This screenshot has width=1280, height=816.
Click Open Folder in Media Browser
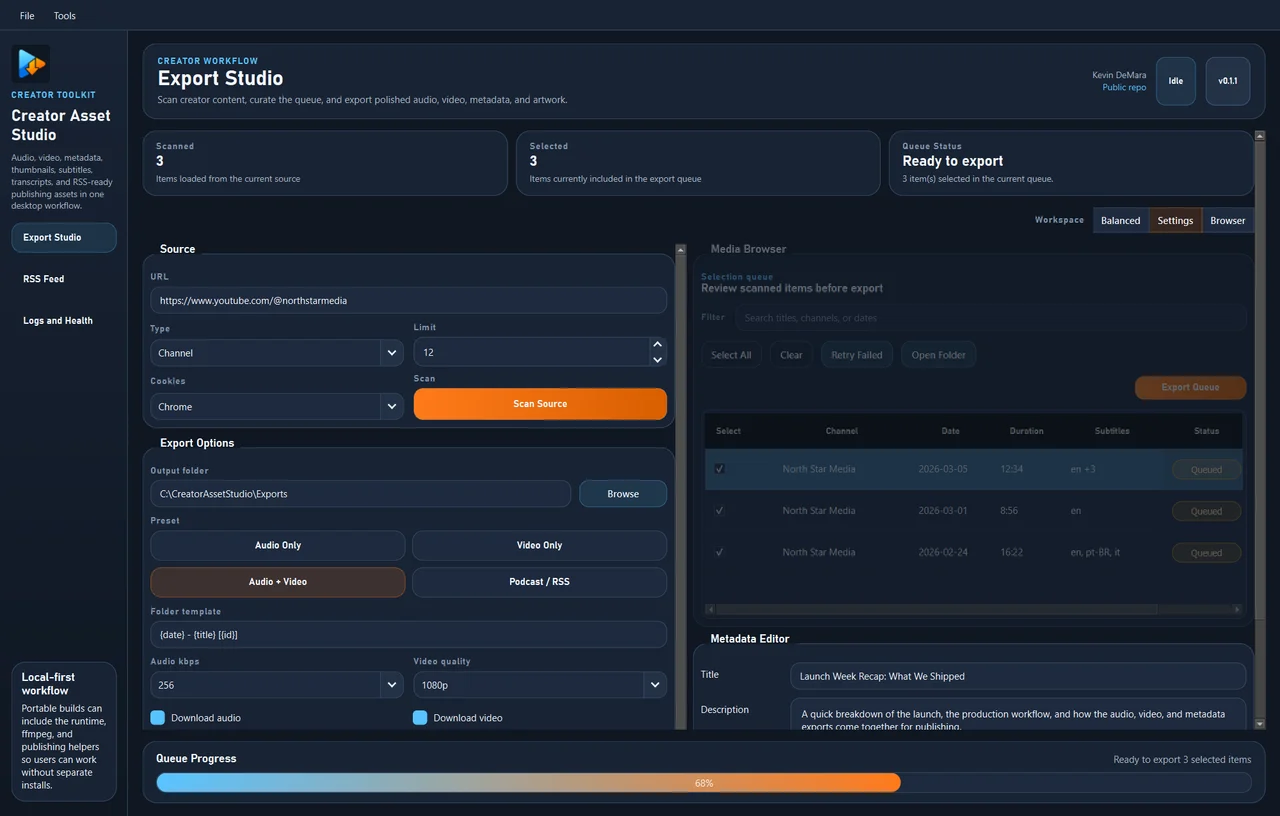pyautogui.click(x=939, y=355)
